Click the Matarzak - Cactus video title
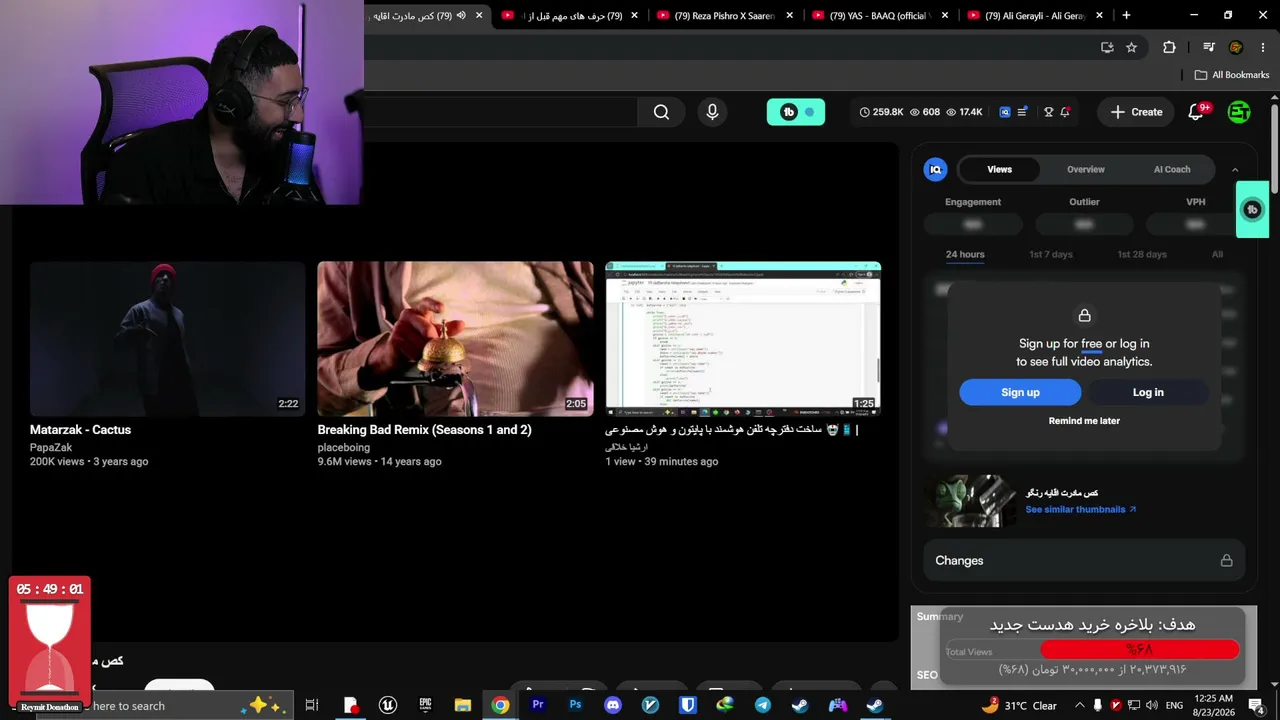 click(80, 430)
